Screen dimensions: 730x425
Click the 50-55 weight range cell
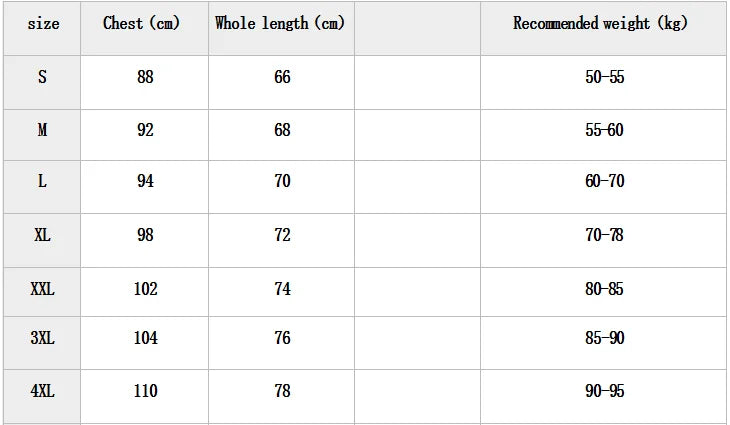604,77
